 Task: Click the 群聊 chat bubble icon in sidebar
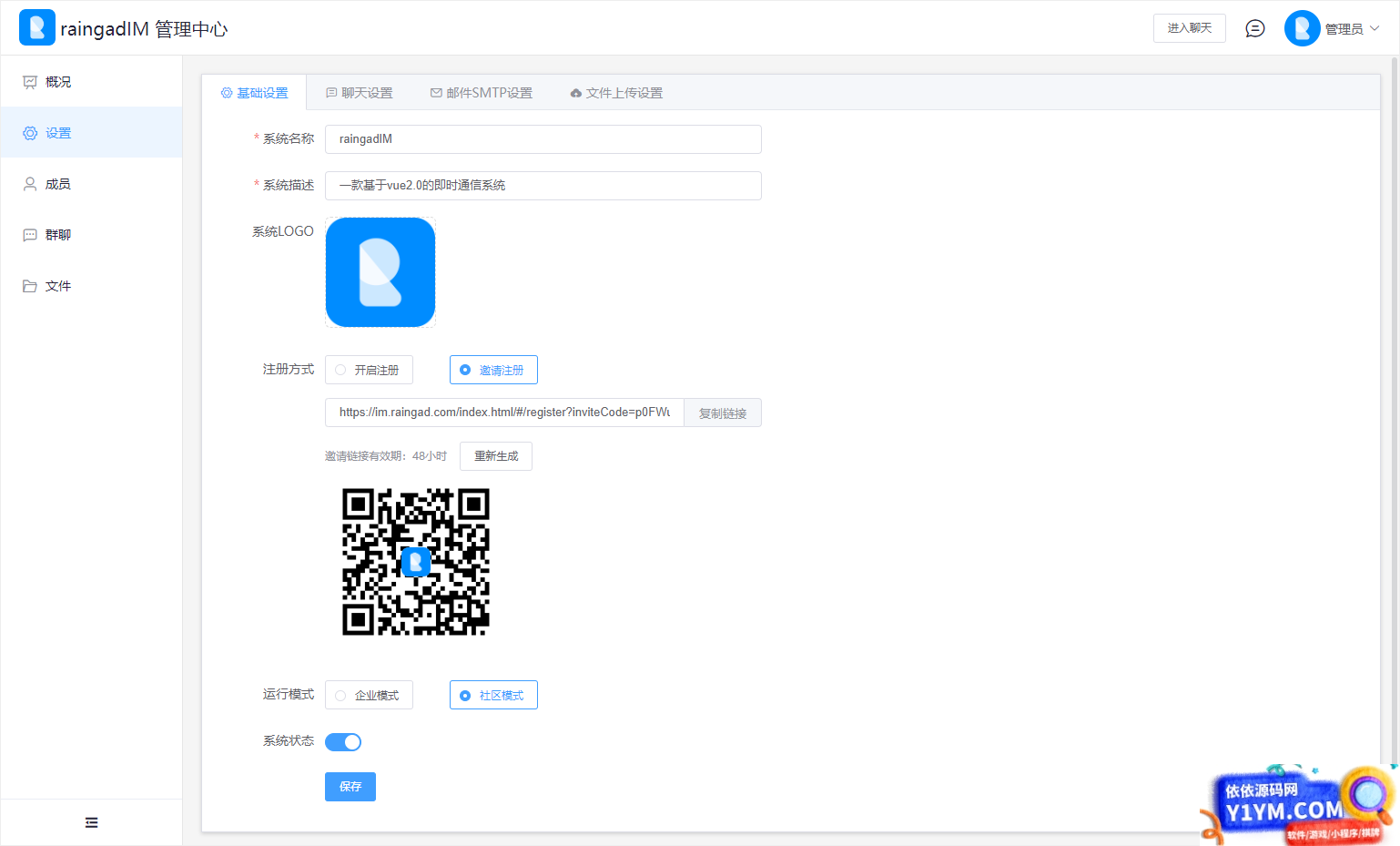point(30,235)
